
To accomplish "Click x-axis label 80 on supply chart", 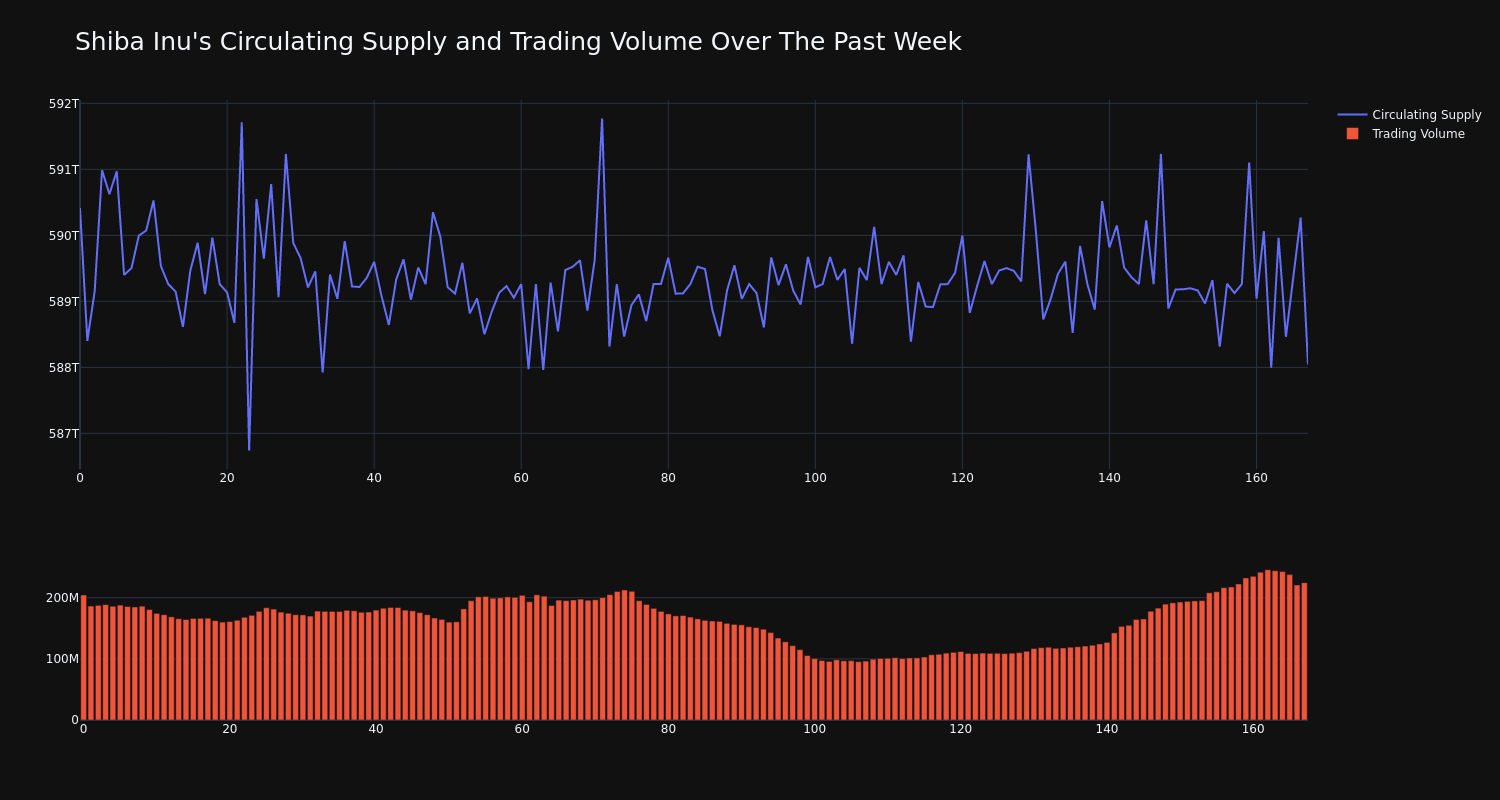I will pos(668,478).
